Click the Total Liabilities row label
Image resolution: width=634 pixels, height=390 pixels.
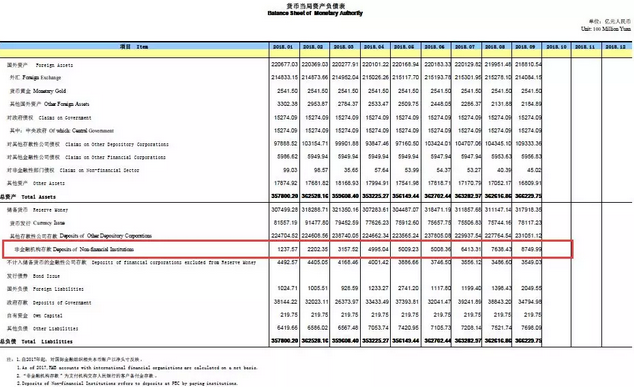click(x=36, y=342)
